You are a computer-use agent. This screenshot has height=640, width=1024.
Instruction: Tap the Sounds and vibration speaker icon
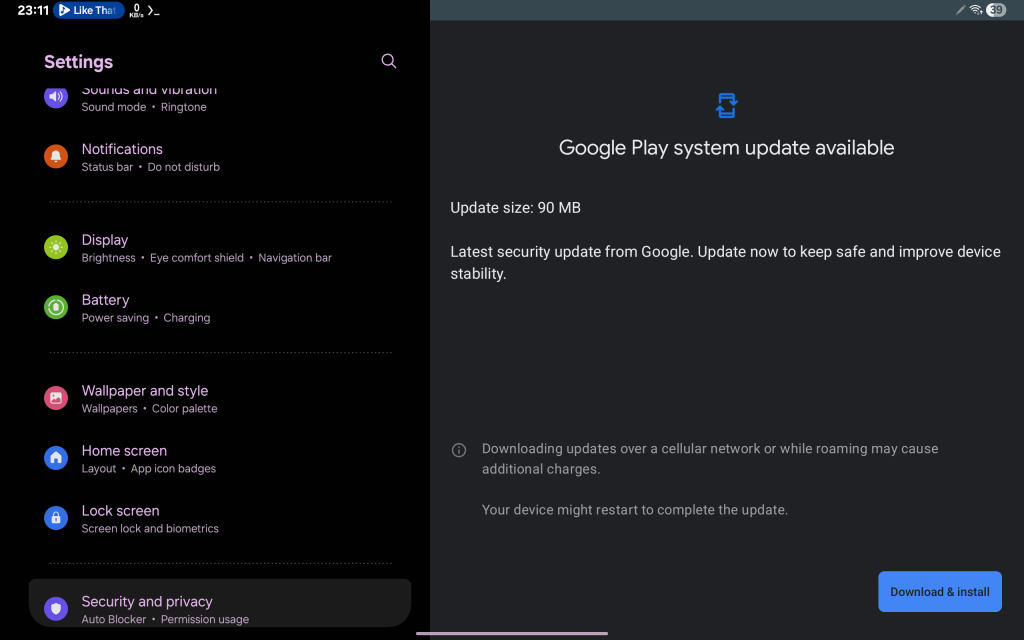[x=56, y=97]
